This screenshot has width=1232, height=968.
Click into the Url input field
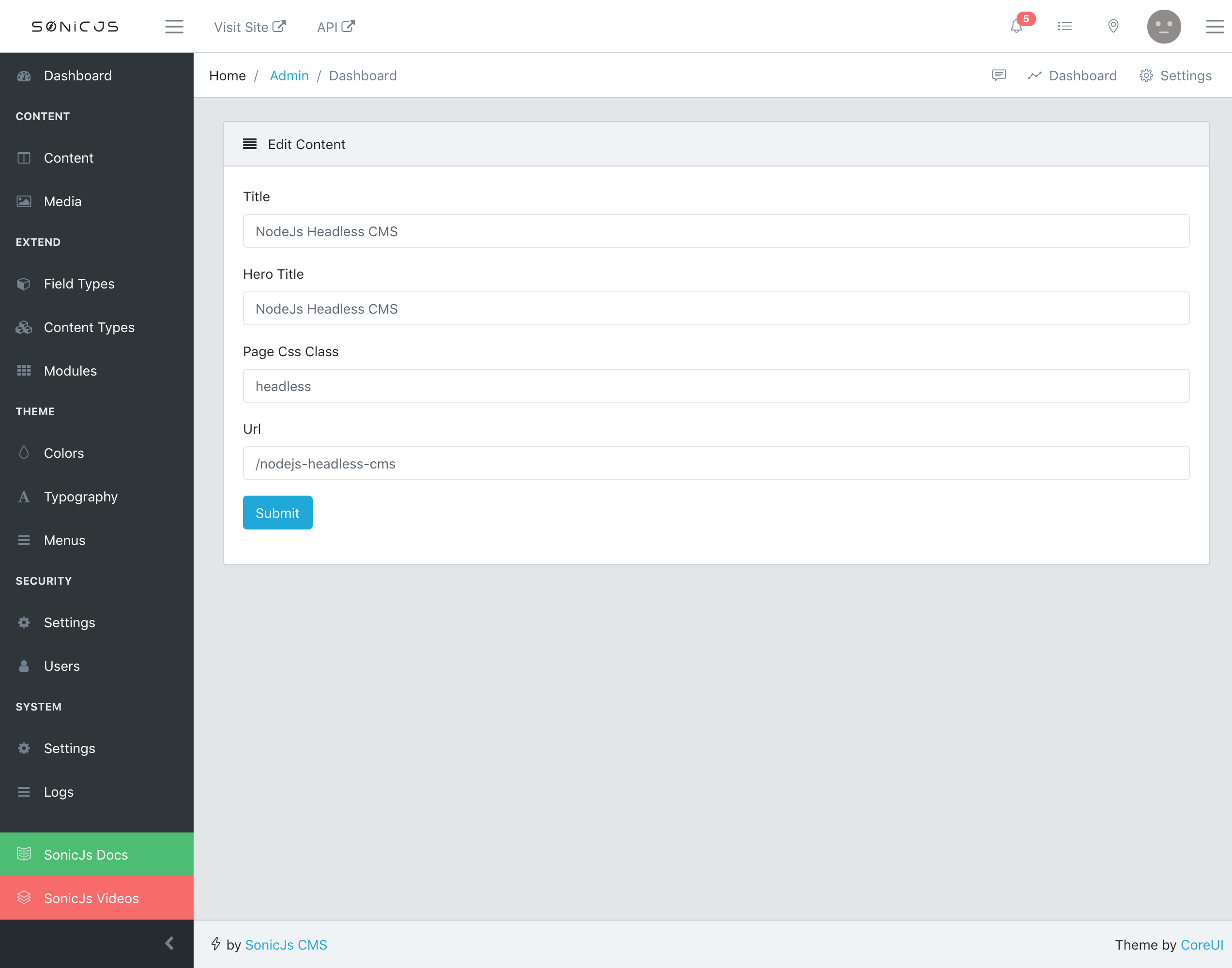click(716, 464)
